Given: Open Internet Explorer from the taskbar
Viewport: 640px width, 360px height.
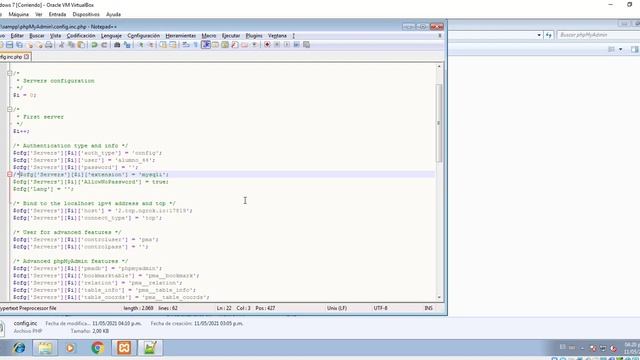Looking at the screenshot, I should (19, 348).
